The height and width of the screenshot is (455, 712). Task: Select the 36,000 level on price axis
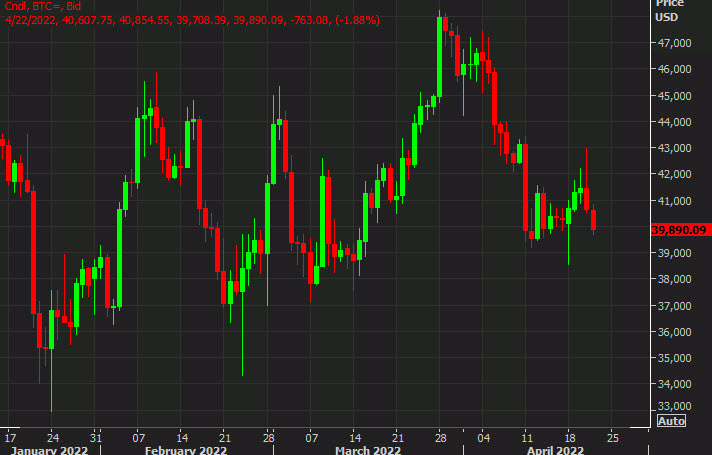[x=675, y=332]
